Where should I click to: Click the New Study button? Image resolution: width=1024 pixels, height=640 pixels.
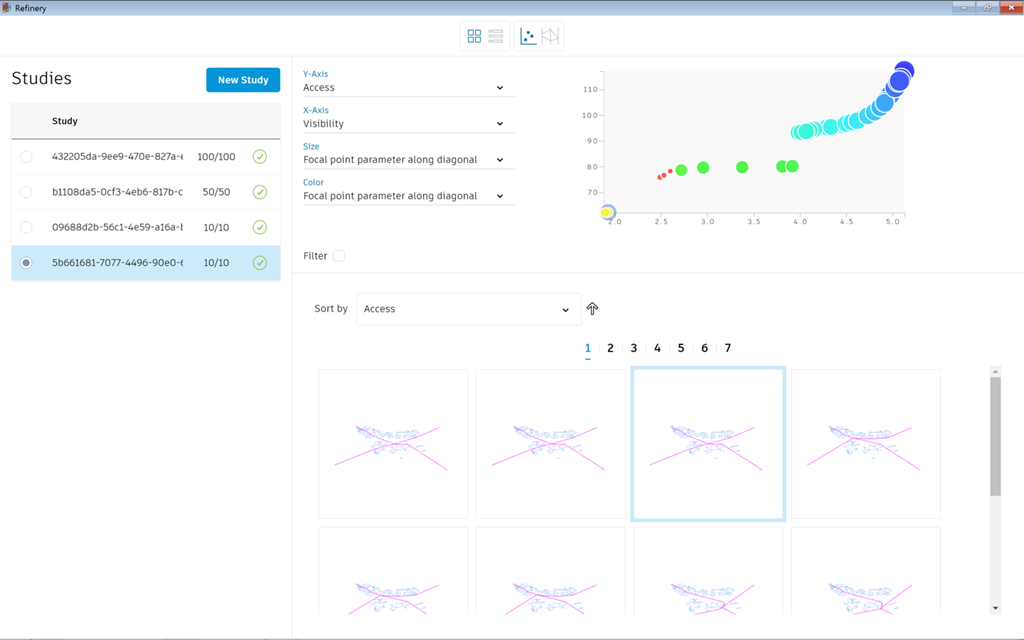tap(243, 80)
